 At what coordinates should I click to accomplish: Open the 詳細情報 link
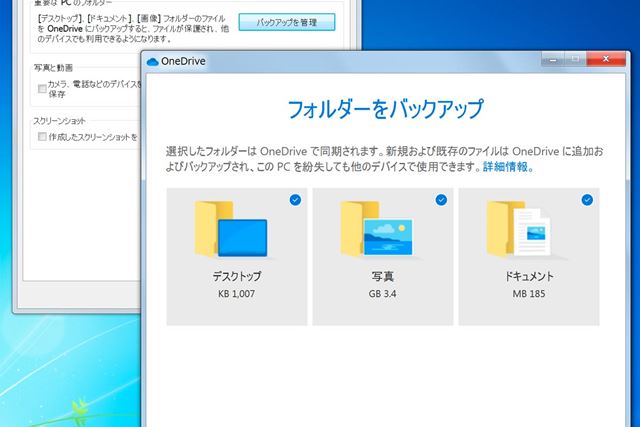click(x=506, y=168)
